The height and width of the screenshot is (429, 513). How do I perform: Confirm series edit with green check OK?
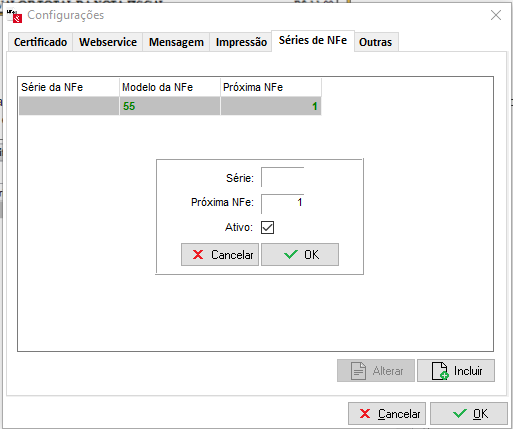(x=300, y=255)
